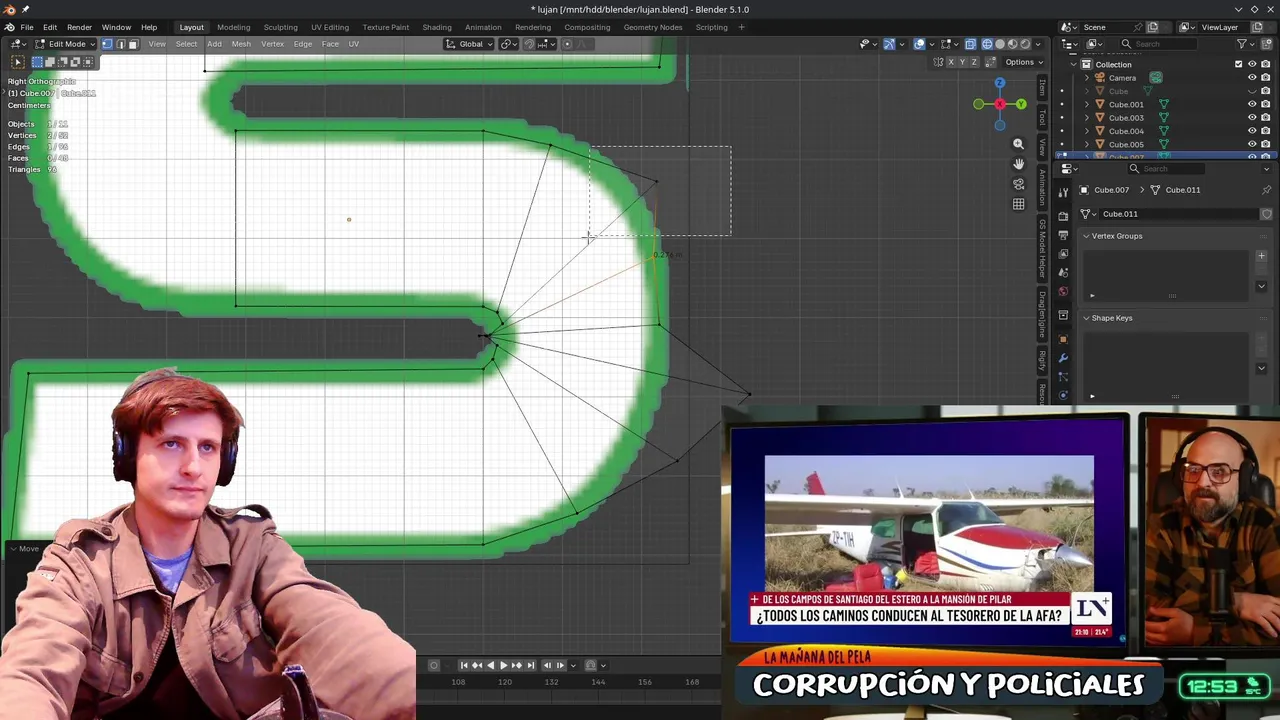Open the World properties tab icon

(1063, 291)
